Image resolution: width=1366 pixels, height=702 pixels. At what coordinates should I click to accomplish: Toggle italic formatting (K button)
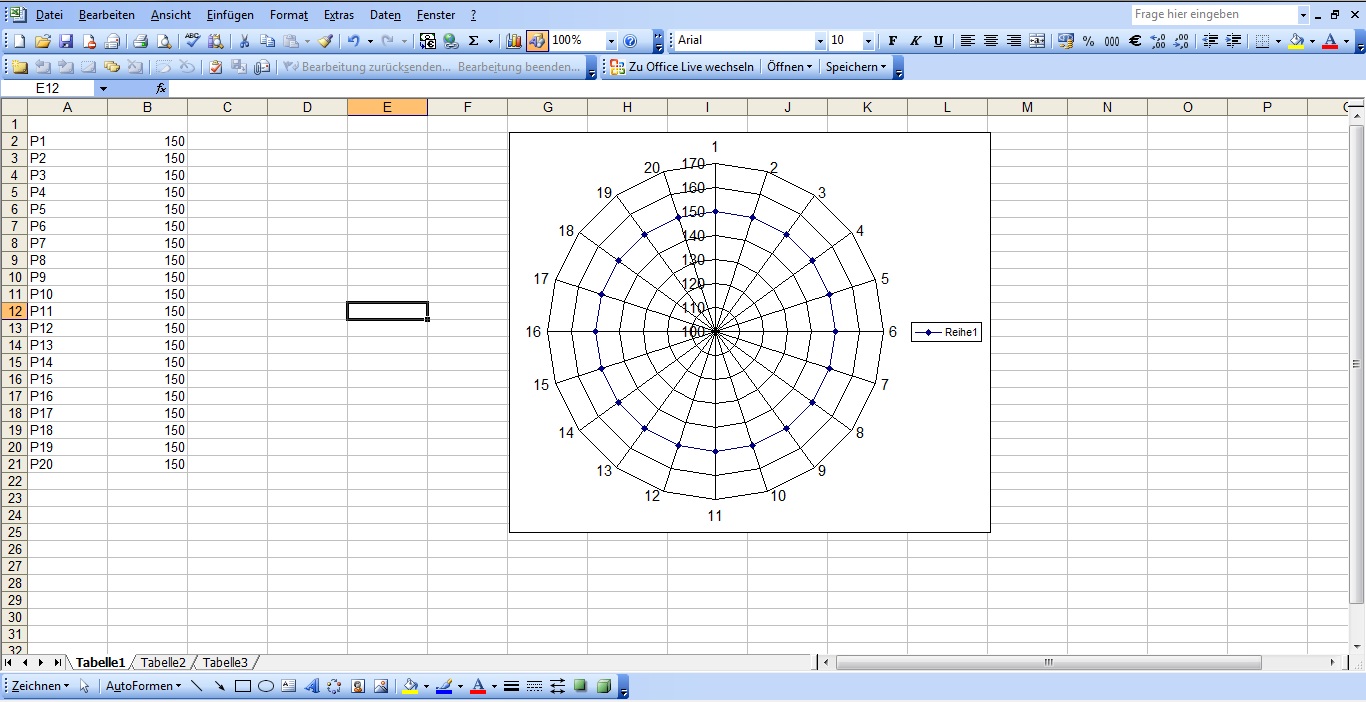click(915, 41)
